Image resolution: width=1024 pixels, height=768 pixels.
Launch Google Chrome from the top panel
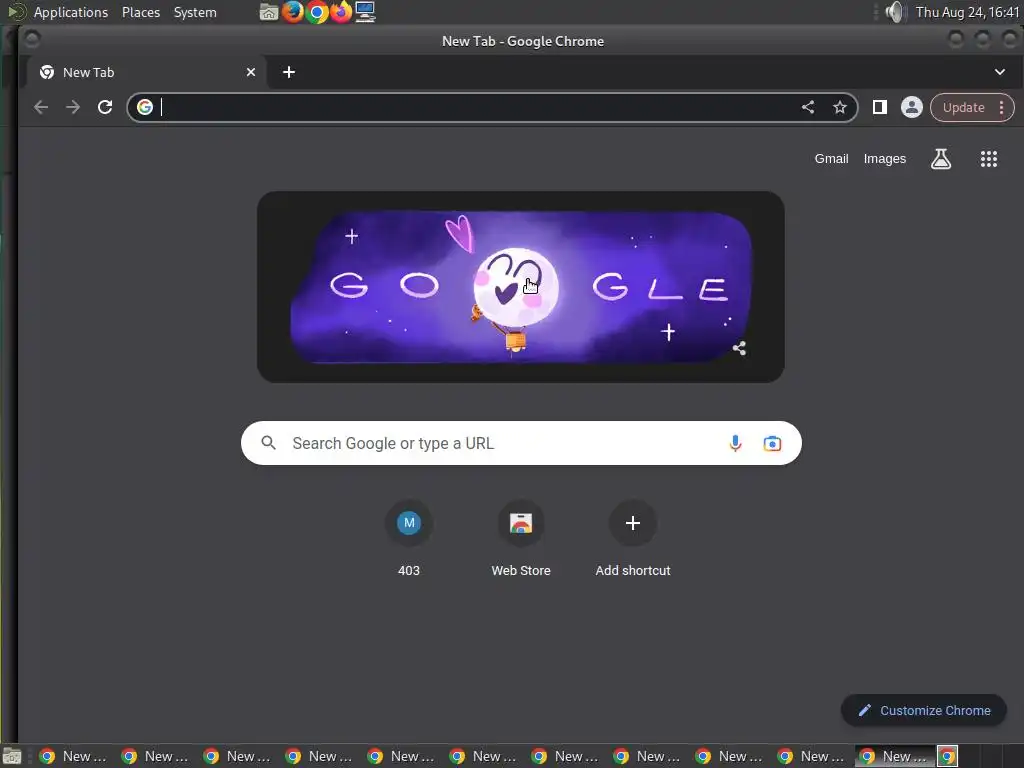(x=317, y=12)
